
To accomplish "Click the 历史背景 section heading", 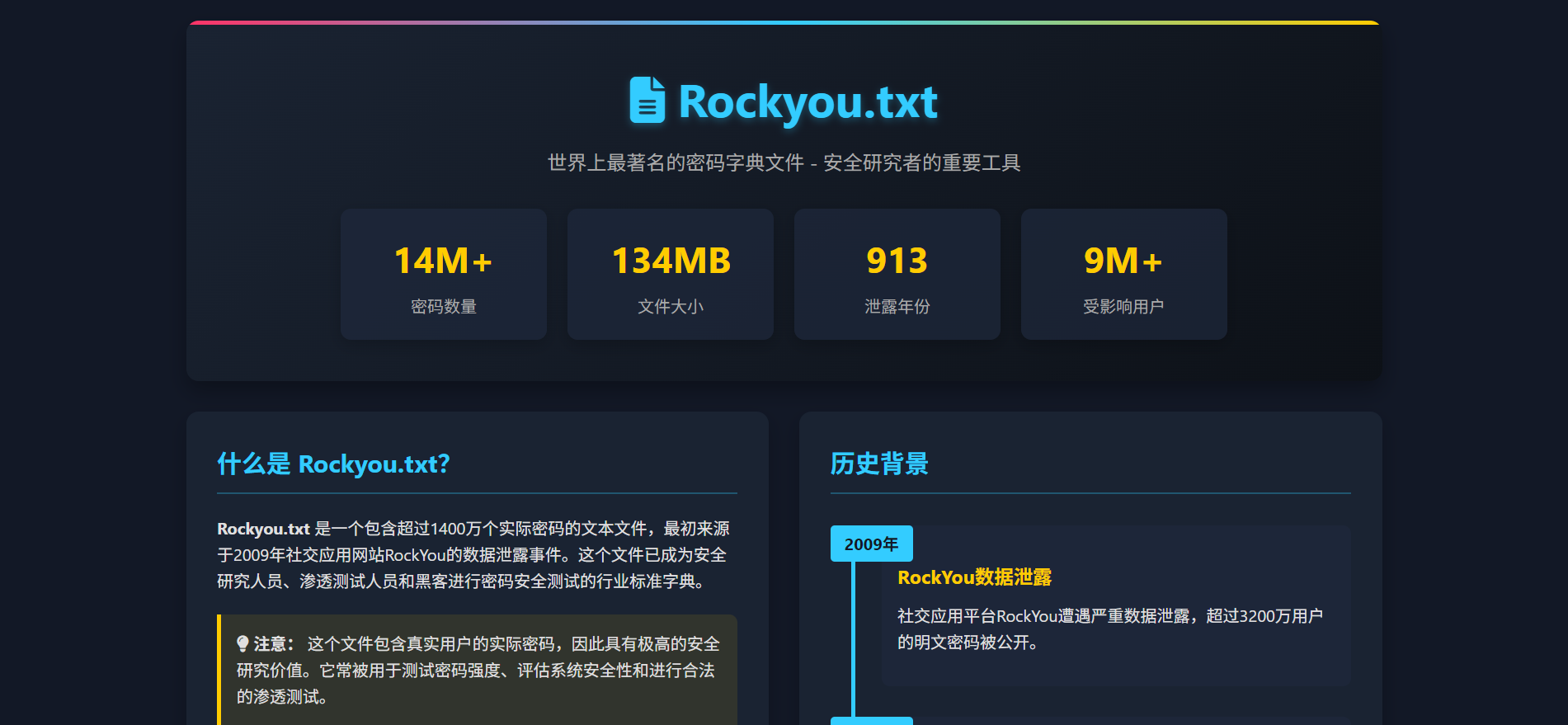I will [x=879, y=464].
